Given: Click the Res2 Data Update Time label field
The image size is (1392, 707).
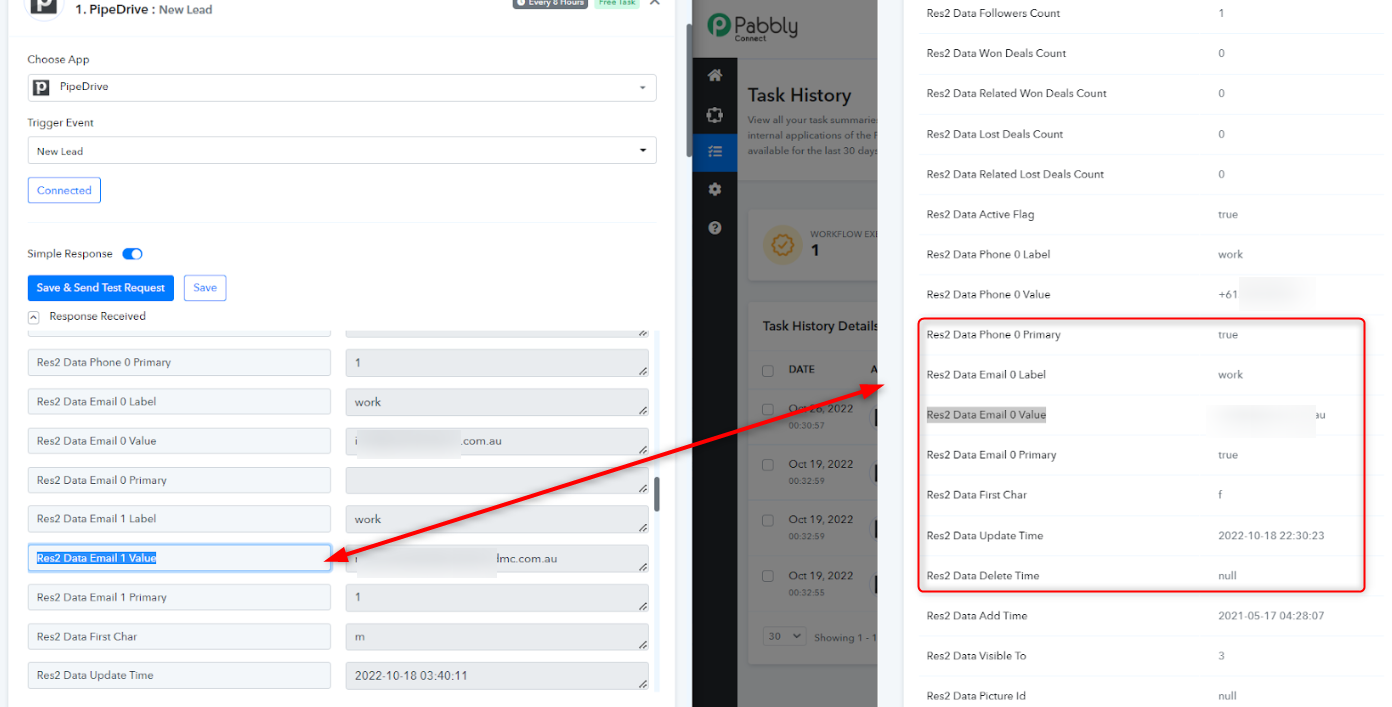Looking at the screenshot, I should pyautogui.click(x=179, y=676).
